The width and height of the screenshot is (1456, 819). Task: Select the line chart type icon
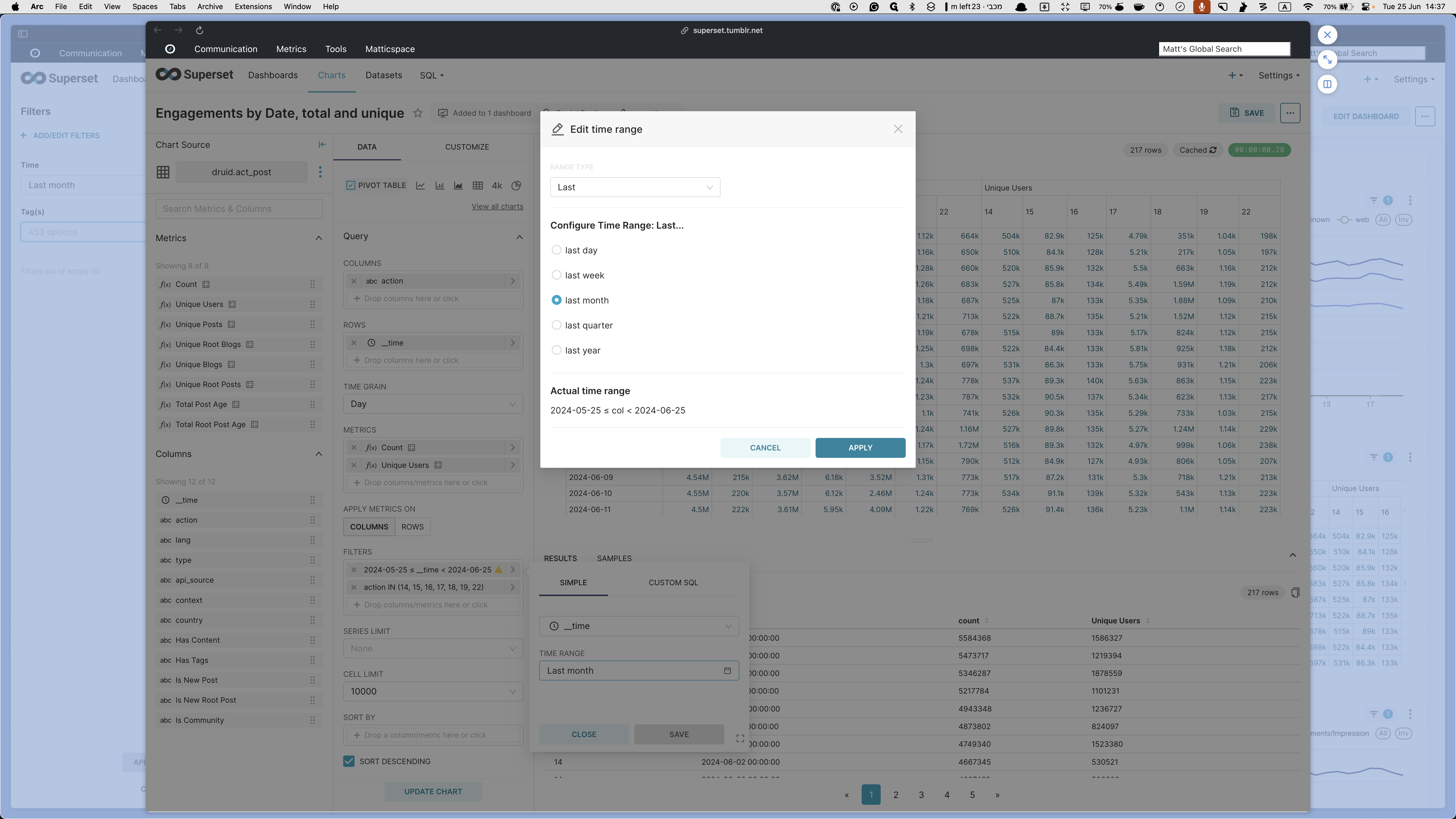(421, 185)
